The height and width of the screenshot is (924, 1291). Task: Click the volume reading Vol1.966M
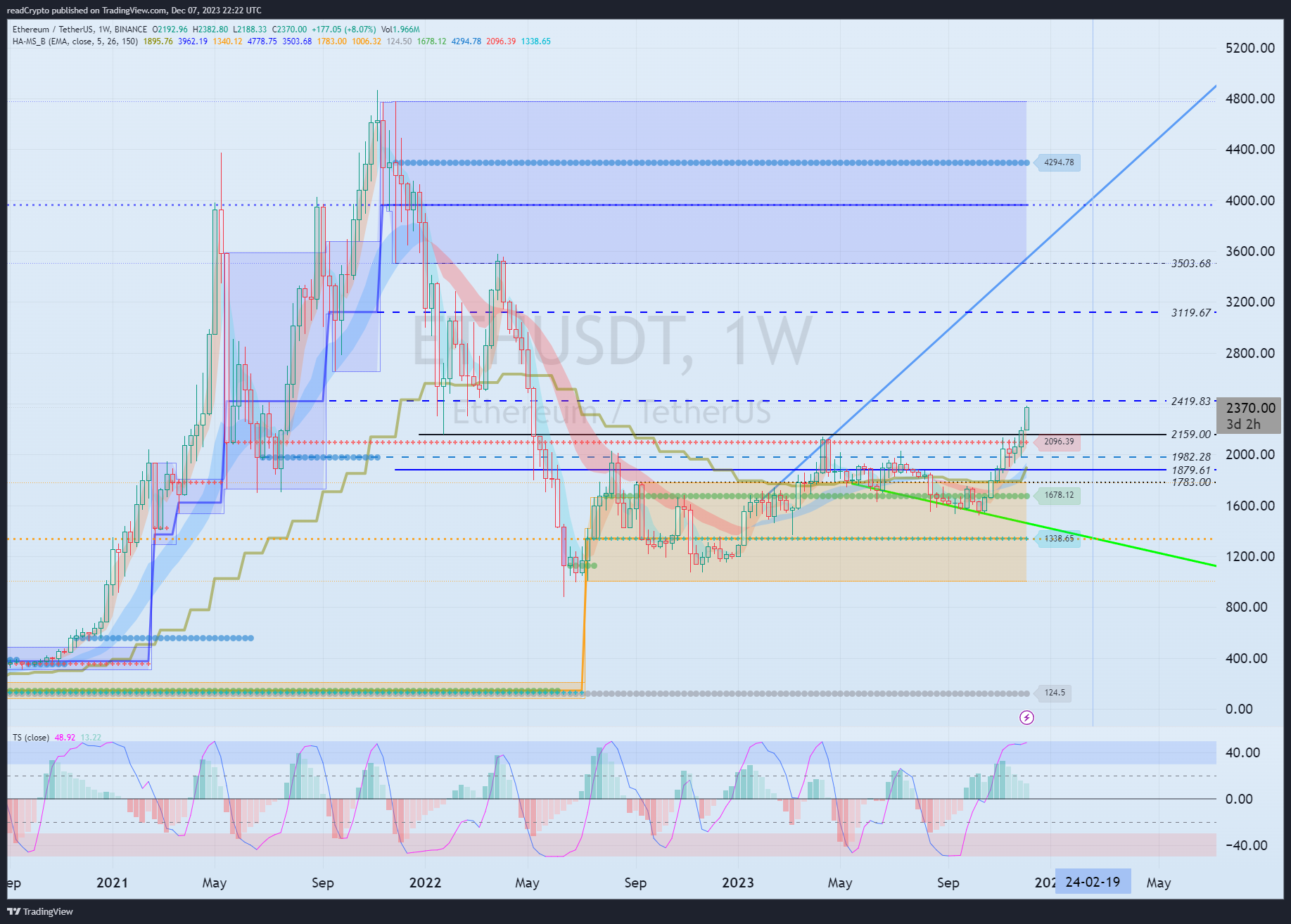tap(400, 30)
